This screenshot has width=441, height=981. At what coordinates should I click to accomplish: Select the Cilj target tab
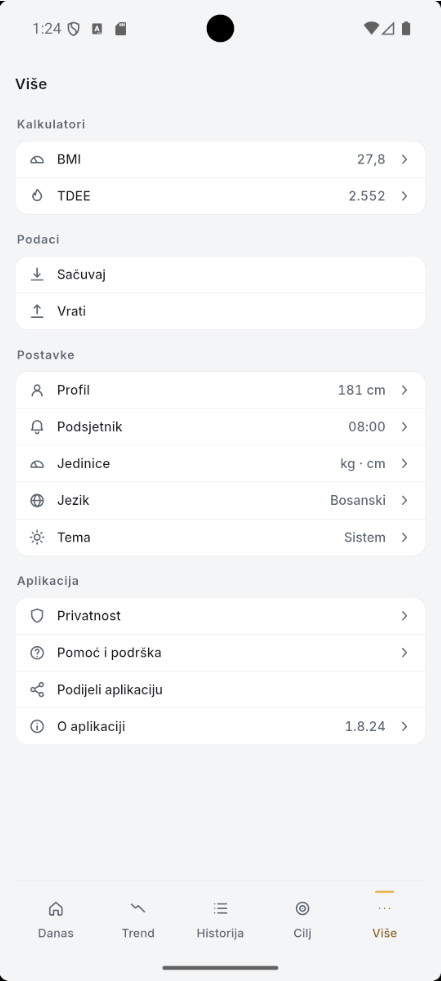[302, 919]
